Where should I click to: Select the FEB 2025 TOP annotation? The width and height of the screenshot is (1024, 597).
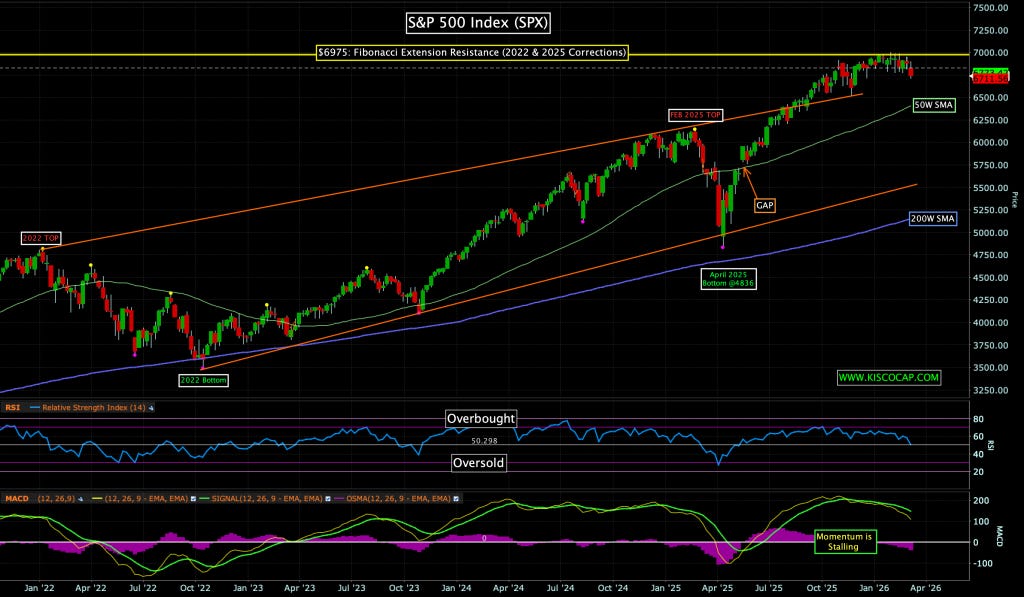coord(696,115)
